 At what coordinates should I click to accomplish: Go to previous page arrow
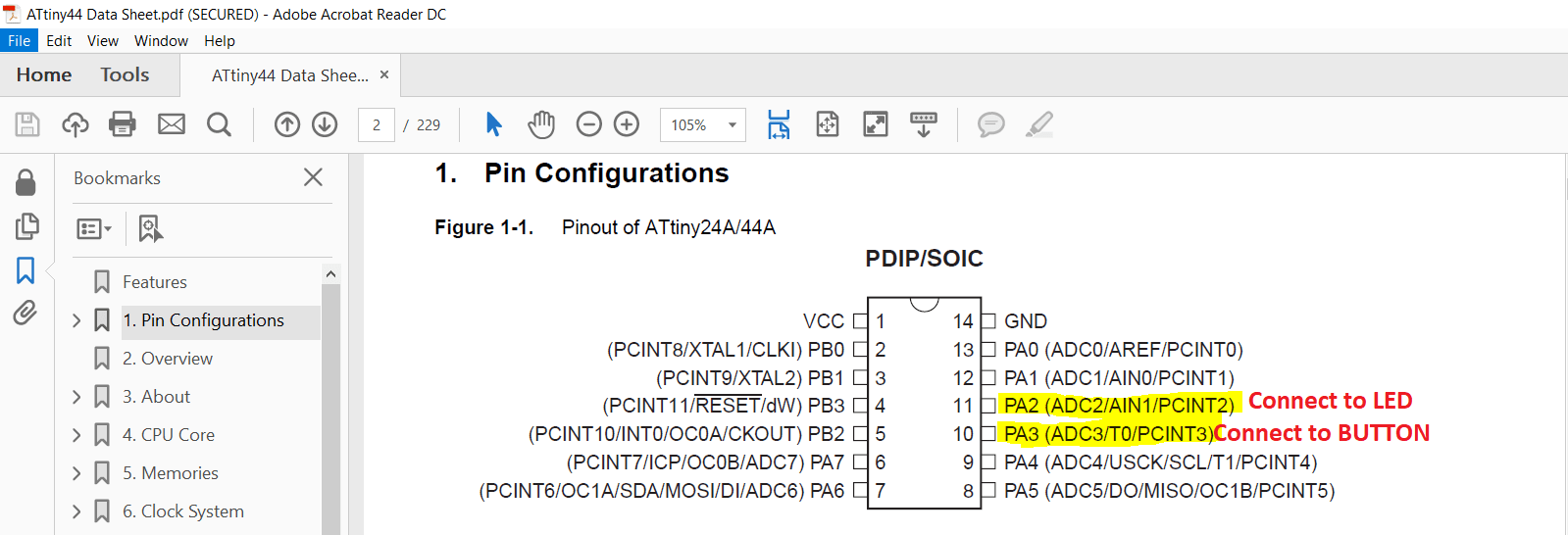pos(287,124)
